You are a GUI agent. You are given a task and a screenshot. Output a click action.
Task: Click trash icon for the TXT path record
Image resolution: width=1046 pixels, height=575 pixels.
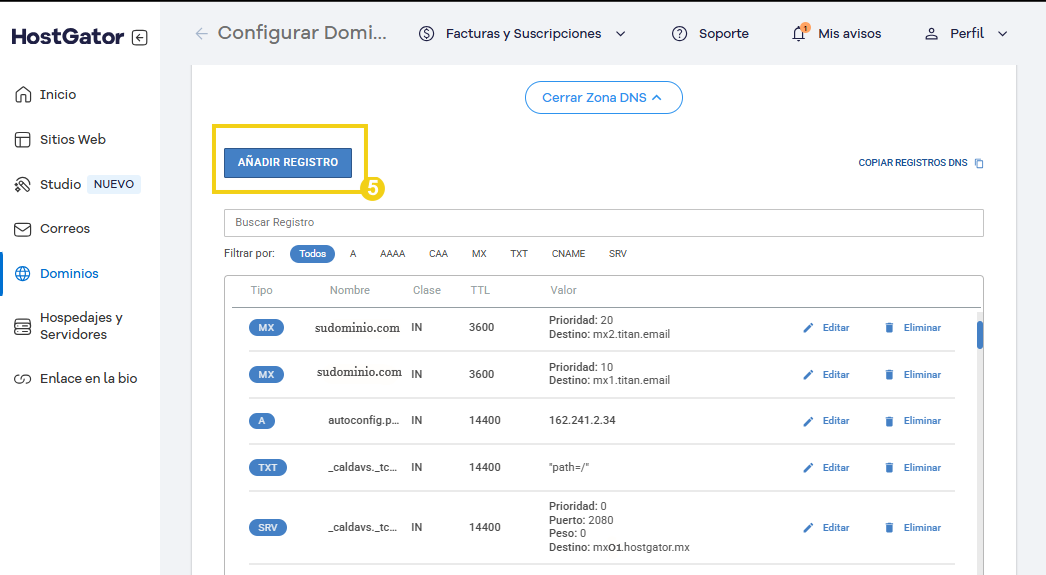point(889,468)
